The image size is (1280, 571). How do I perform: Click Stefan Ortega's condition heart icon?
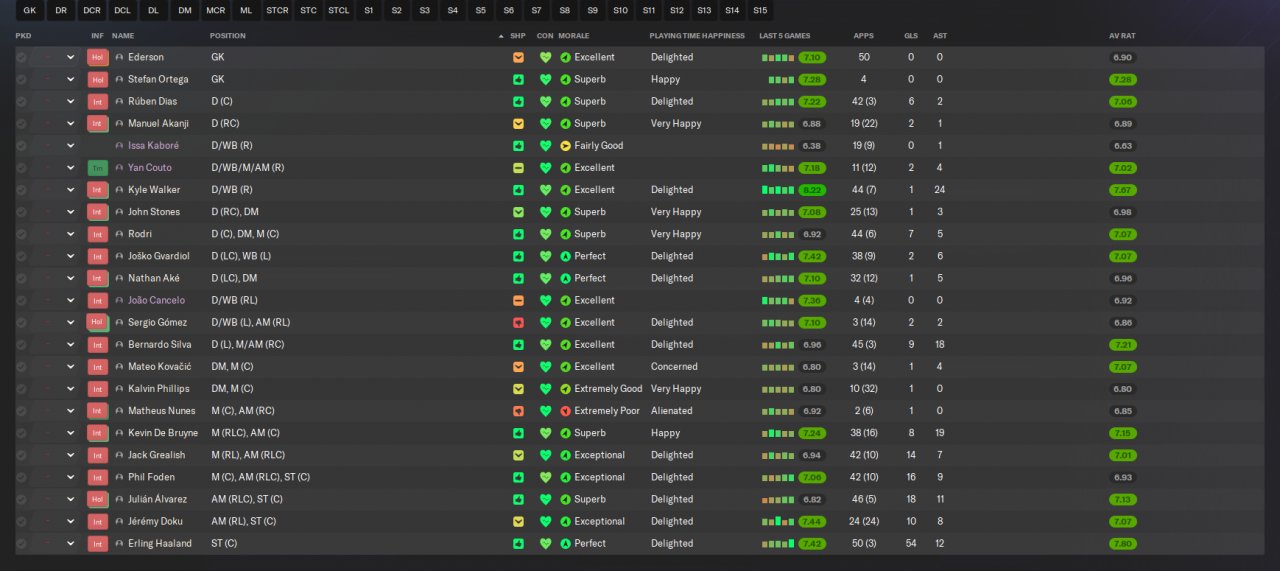545,79
